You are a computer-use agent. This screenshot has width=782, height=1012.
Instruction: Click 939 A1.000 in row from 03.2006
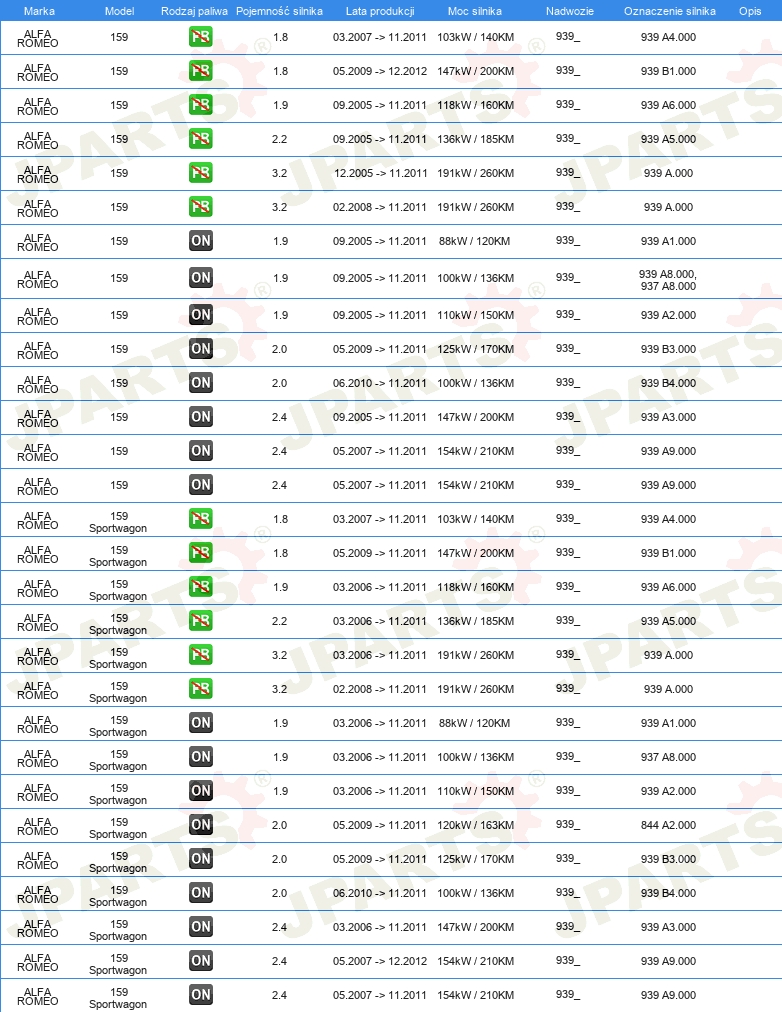668,723
